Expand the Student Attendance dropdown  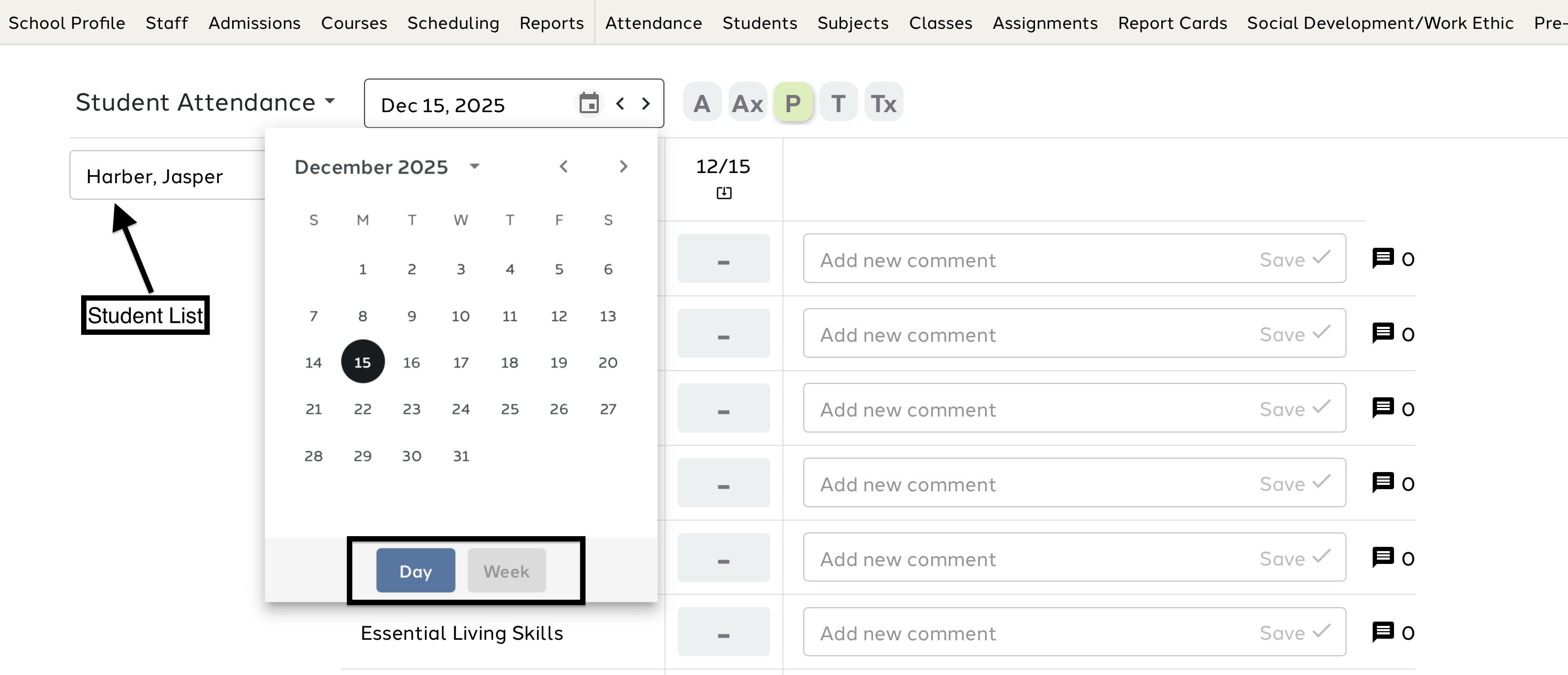tap(330, 101)
